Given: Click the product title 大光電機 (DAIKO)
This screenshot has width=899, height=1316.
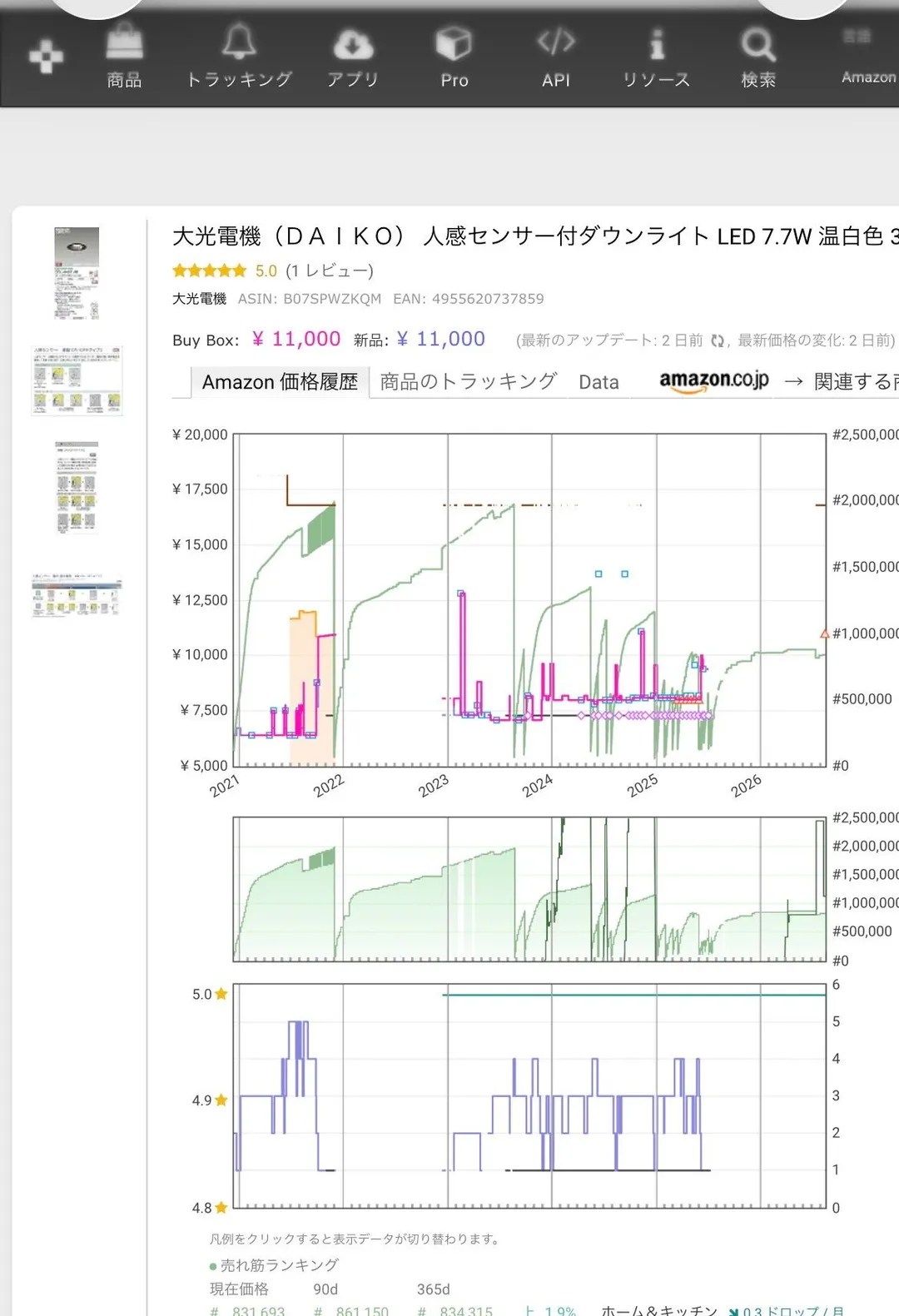Looking at the screenshot, I should pos(535,236).
